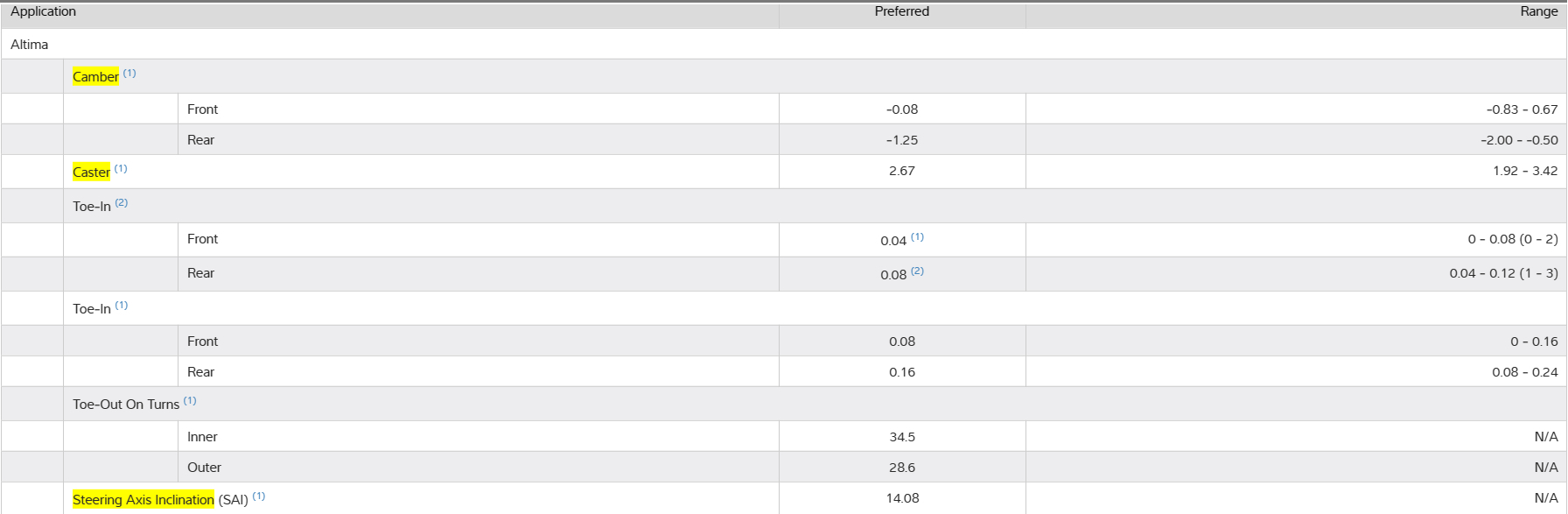Select the highlighted Camber label
This screenshot has width=1568, height=514.
[95, 77]
